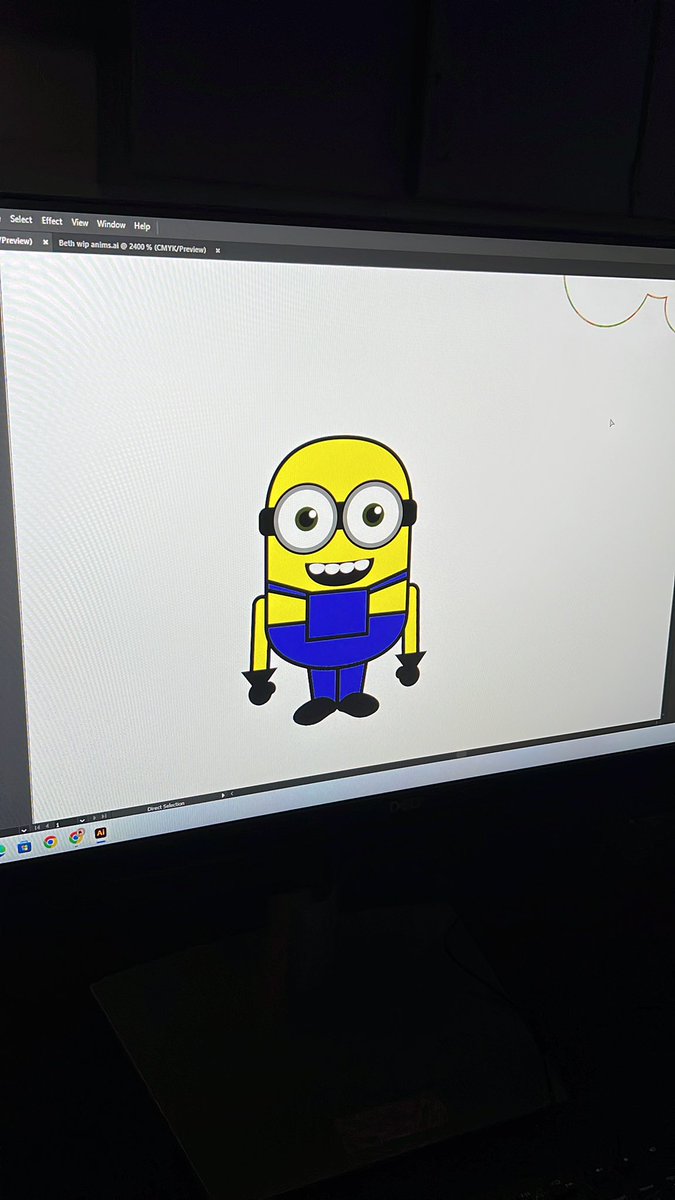This screenshot has height=1200, width=675.
Task: Open the Select menu
Action: 21,219
